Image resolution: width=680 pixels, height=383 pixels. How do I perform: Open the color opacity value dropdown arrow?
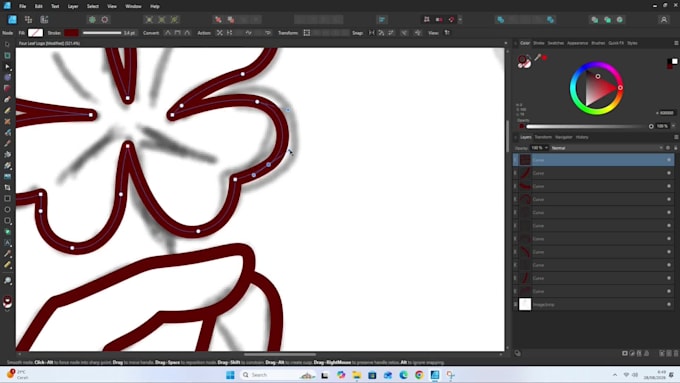pos(673,126)
